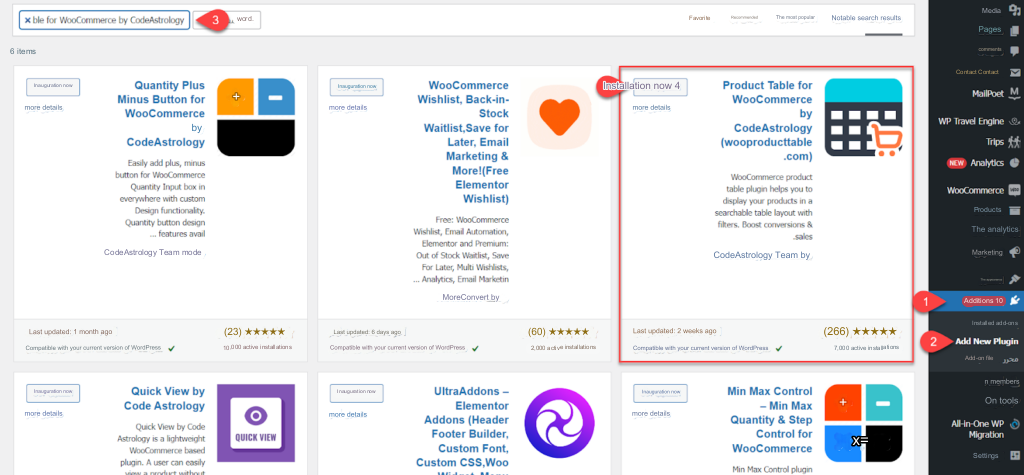Click the Analytics pie chart icon
Image resolution: width=1024 pixels, height=475 pixels.
click(1014, 163)
